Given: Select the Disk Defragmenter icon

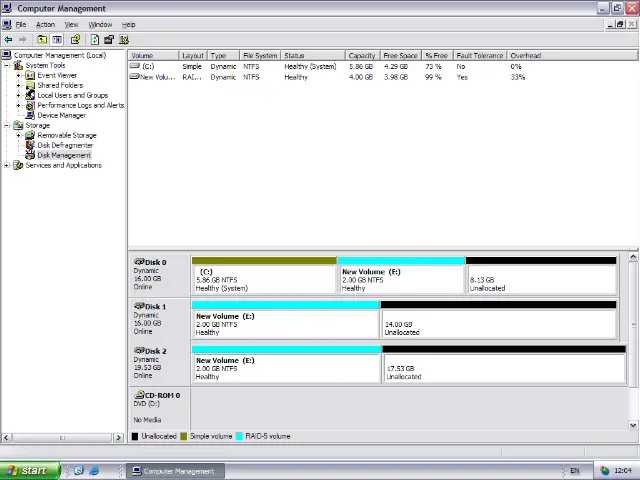Looking at the screenshot, I should pyautogui.click(x=30, y=145).
